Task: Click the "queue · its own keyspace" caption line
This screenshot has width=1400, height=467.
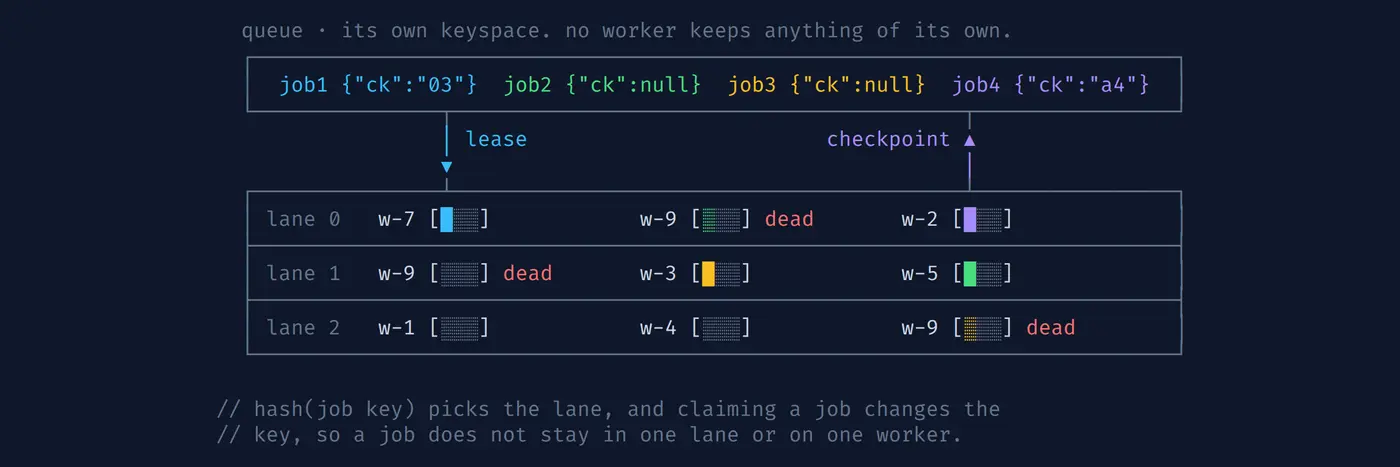Action: (627, 31)
